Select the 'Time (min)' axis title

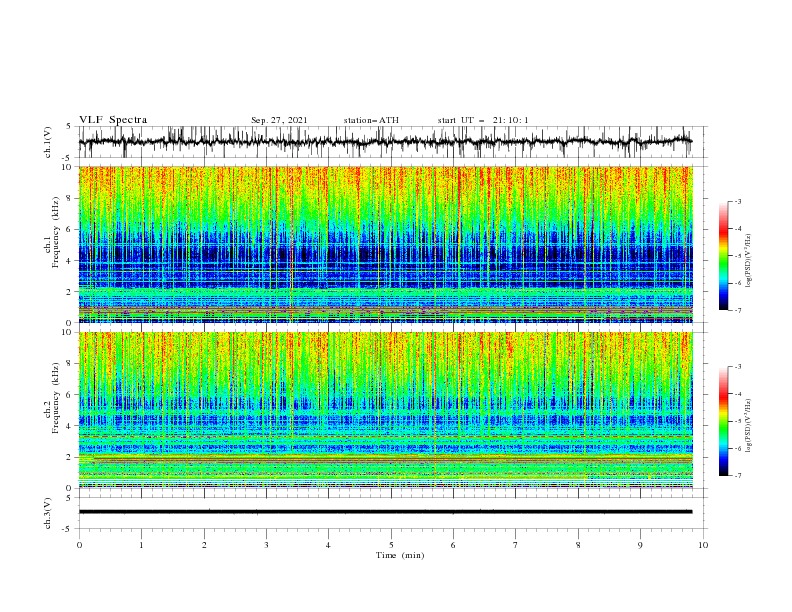(400, 555)
